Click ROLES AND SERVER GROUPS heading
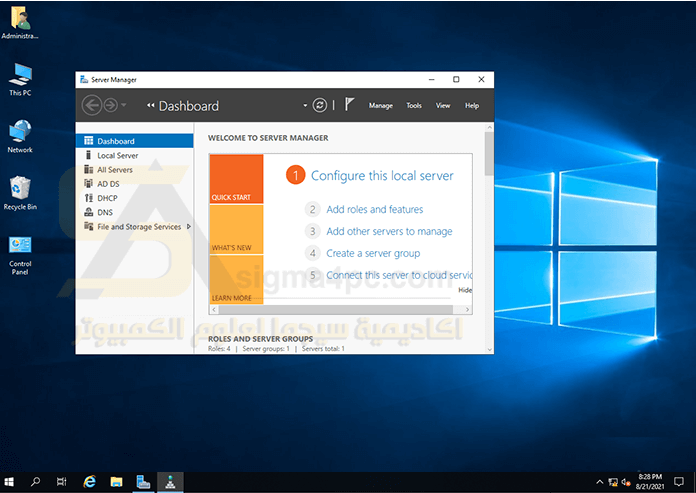Screen dimensions: 696x493 [x=261, y=339]
